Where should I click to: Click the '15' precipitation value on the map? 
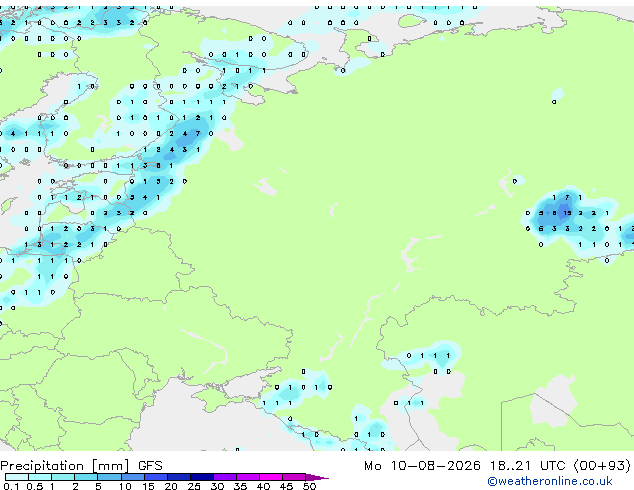567,213
